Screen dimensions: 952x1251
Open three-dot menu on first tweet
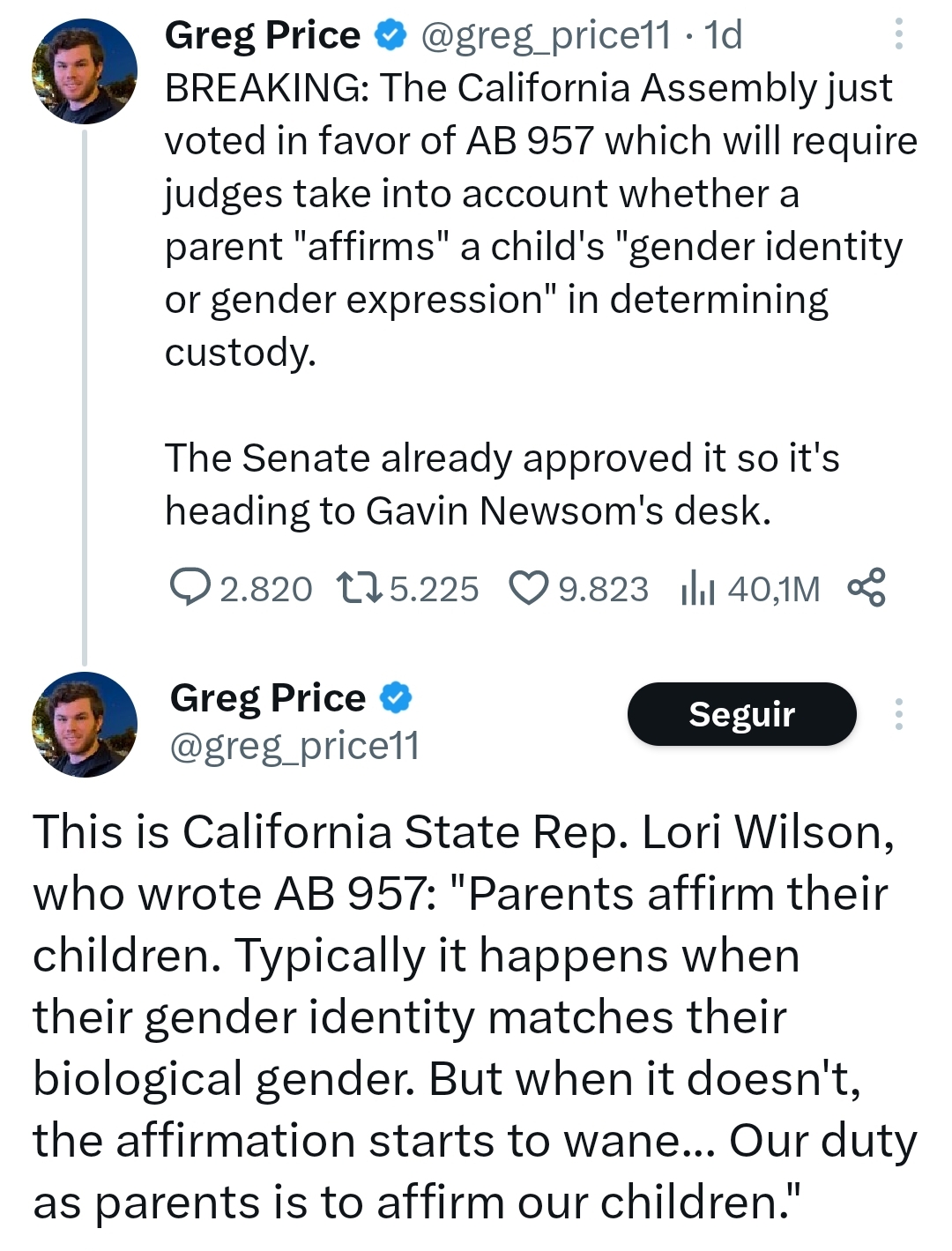(x=898, y=34)
